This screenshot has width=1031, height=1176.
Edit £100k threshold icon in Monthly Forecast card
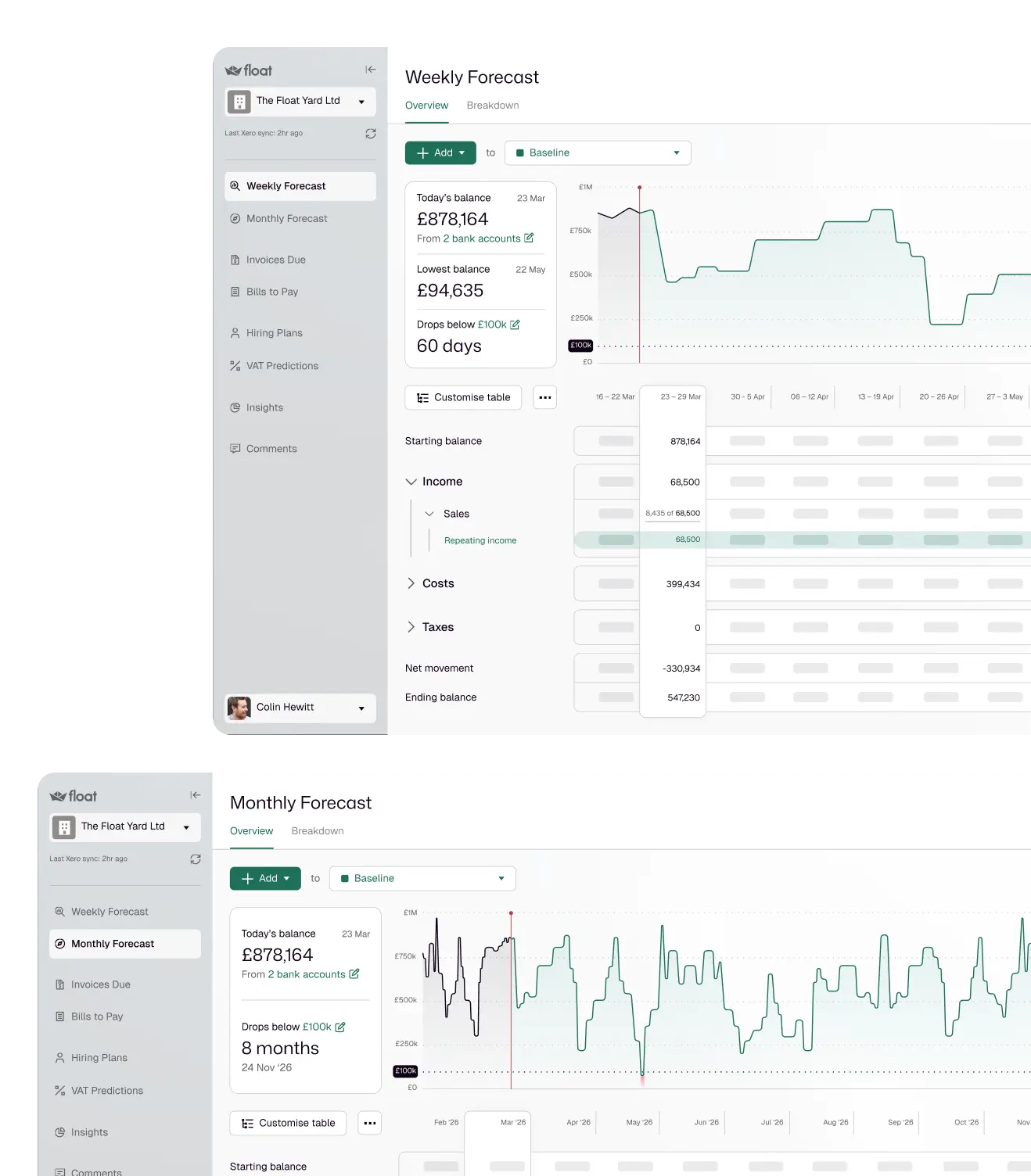tap(339, 1027)
